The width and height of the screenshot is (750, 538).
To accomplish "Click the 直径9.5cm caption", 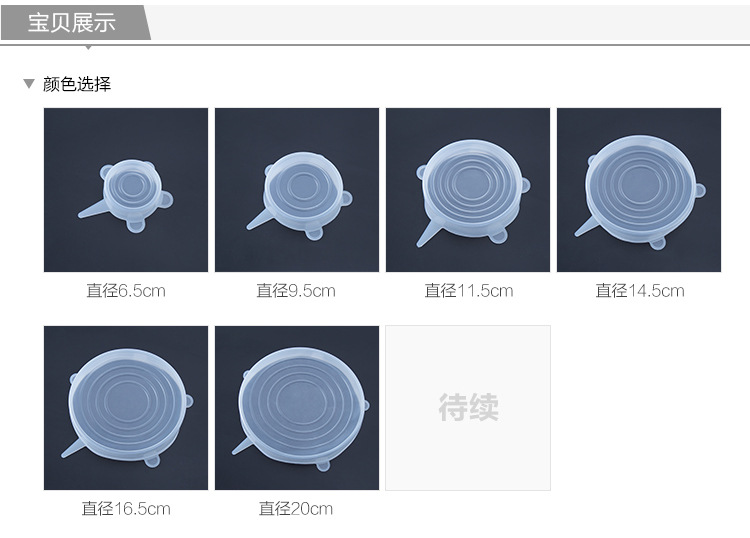I will click(x=296, y=291).
